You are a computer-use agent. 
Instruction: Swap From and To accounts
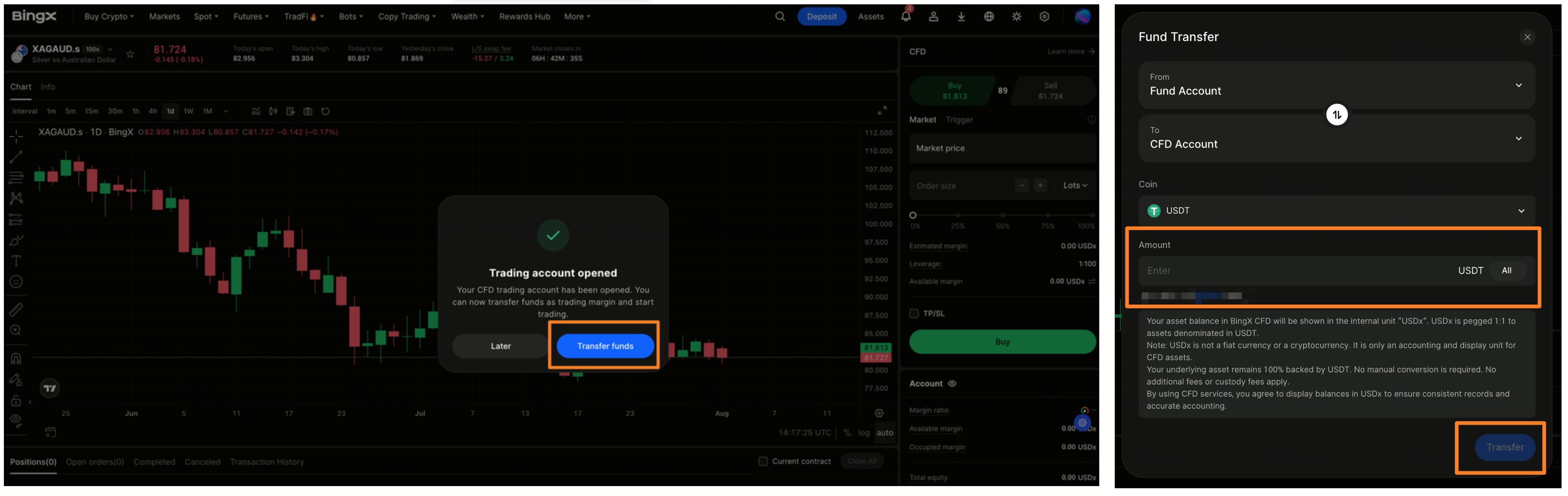pyautogui.click(x=1337, y=114)
